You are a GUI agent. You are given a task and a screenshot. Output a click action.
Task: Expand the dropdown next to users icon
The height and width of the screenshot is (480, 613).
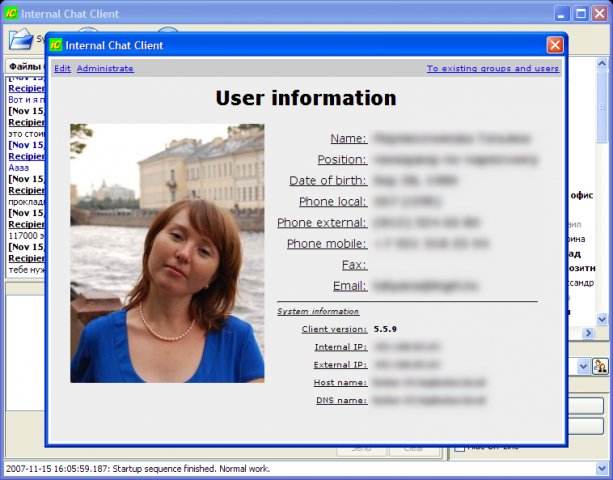pos(583,366)
